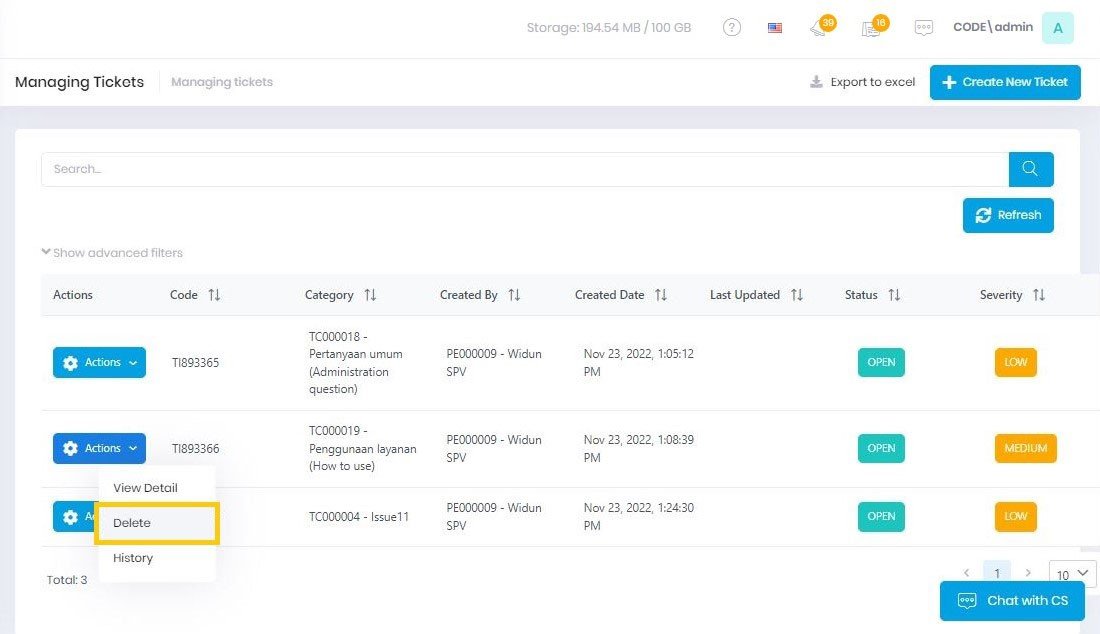This screenshot has height=634, width=1100.
Task: Select History from the actions menu
Action: coord(133,558)
